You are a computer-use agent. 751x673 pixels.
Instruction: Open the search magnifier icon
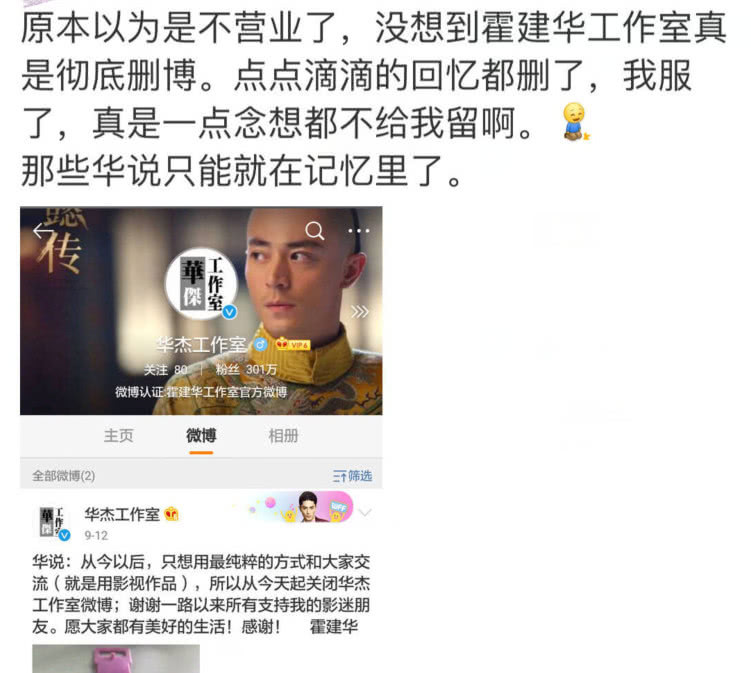click(x=315, y=231)
